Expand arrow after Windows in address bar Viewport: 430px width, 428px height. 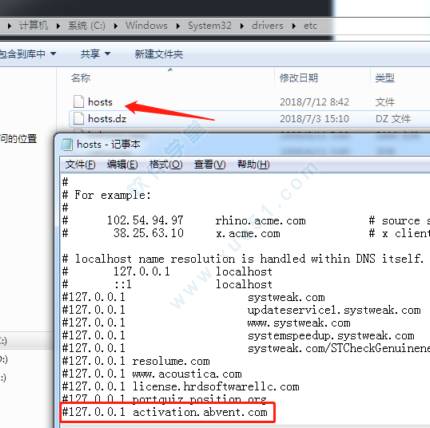pos(178,26)
